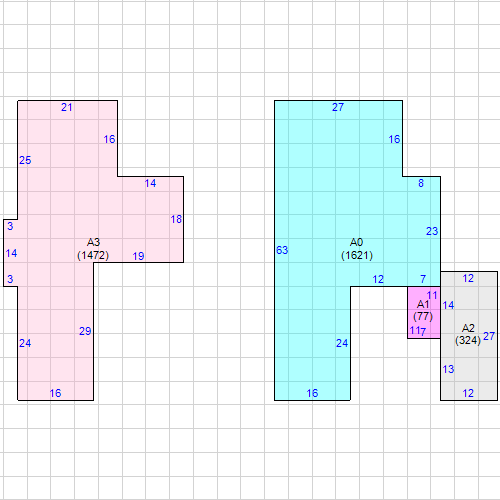Viewport: 500px width, 500px height.
Task: Click dimension "12" inside the cyan A0 shape
Action: click(378, 279)
